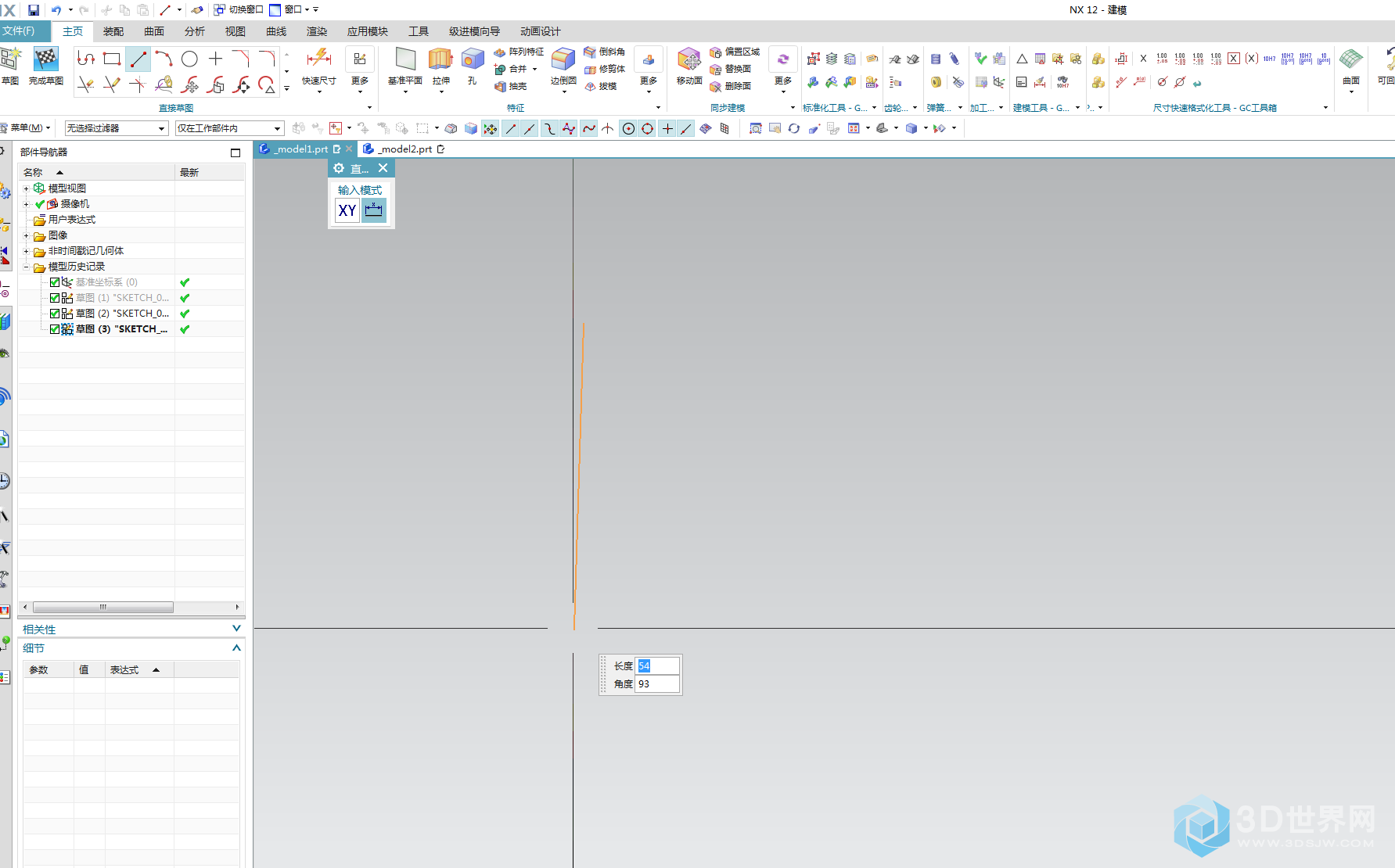Select the Fillet sketch tool
This screenshot has height=868, width=1395.
point(267,59)
